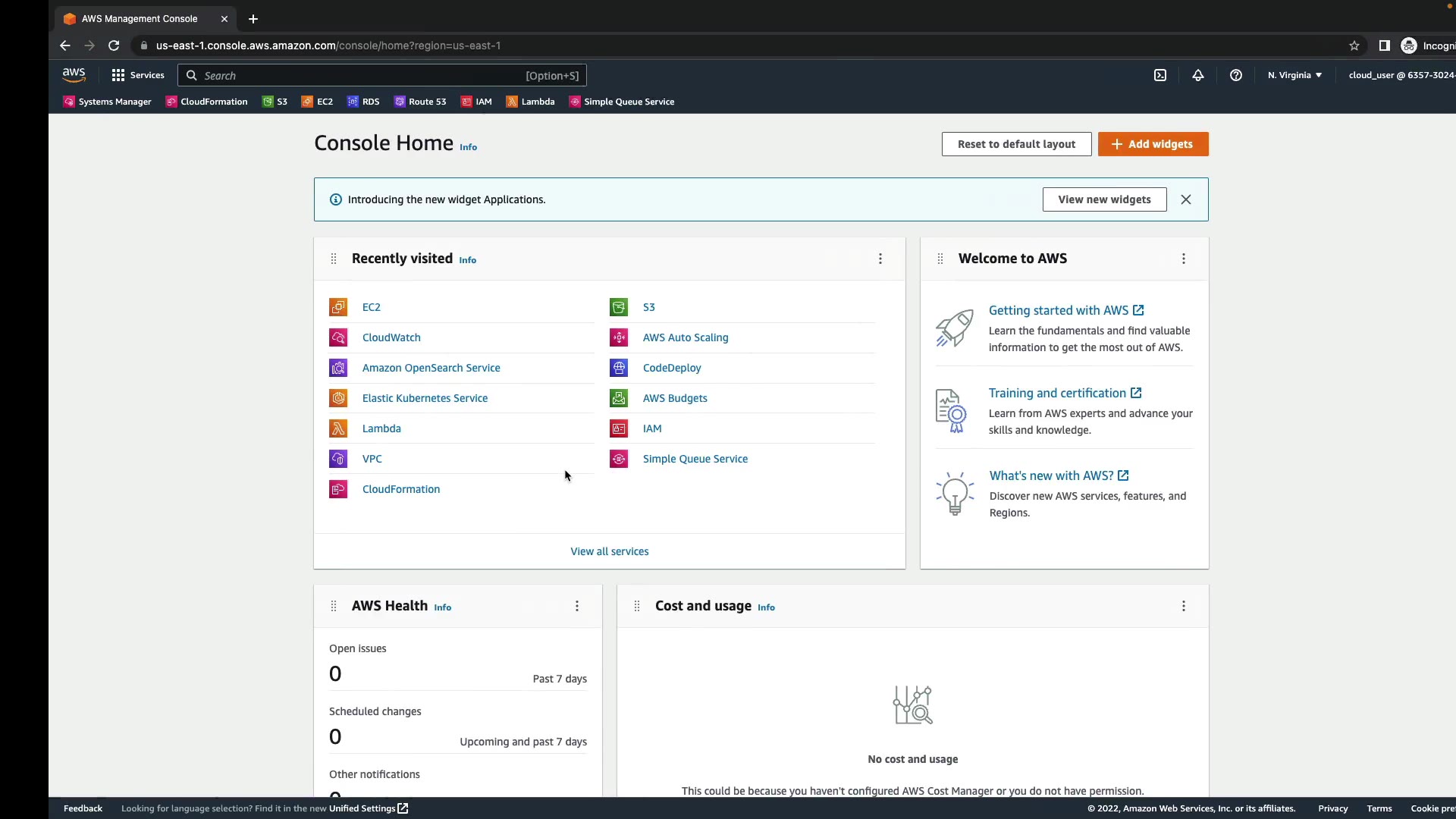Open the AWS Health widget options menu
This screenshot has width=1456, height=819.
point(577,606)
